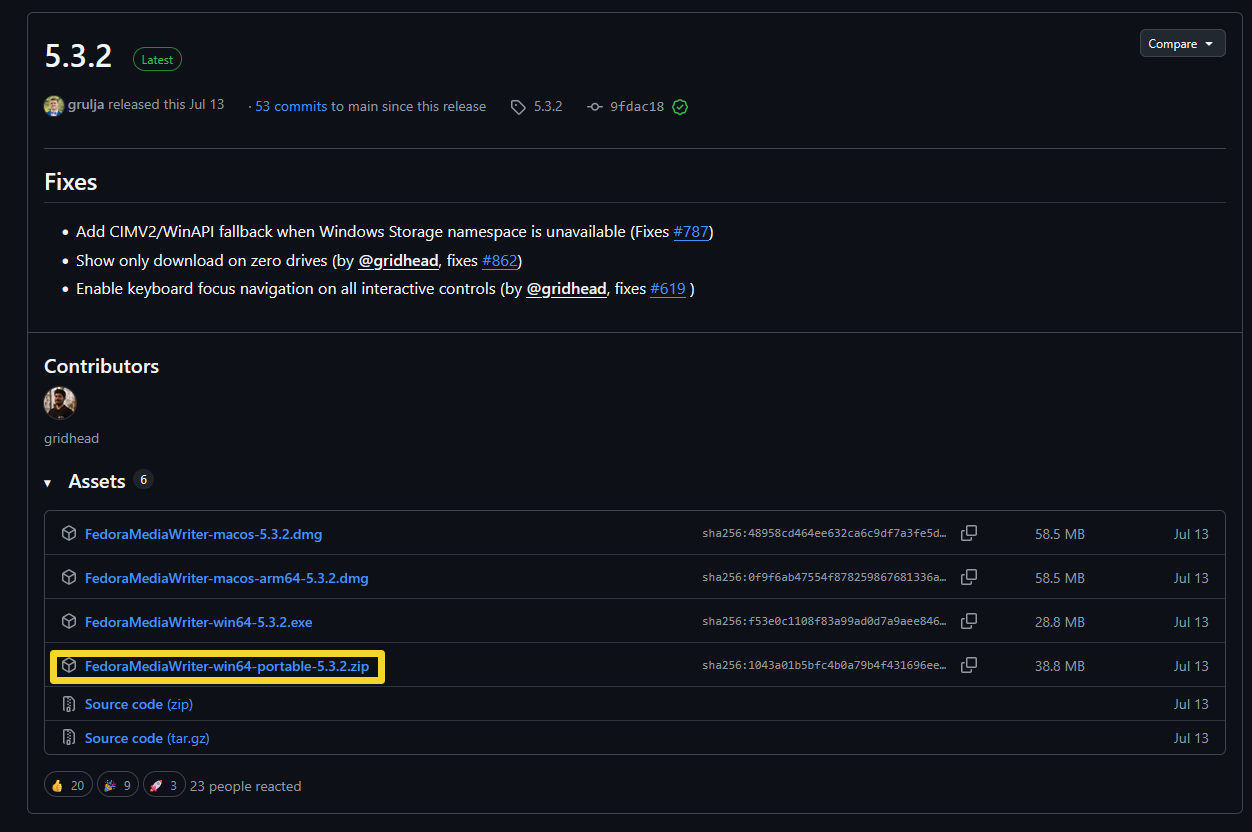Open commit 9fdac18

(637, 107)
